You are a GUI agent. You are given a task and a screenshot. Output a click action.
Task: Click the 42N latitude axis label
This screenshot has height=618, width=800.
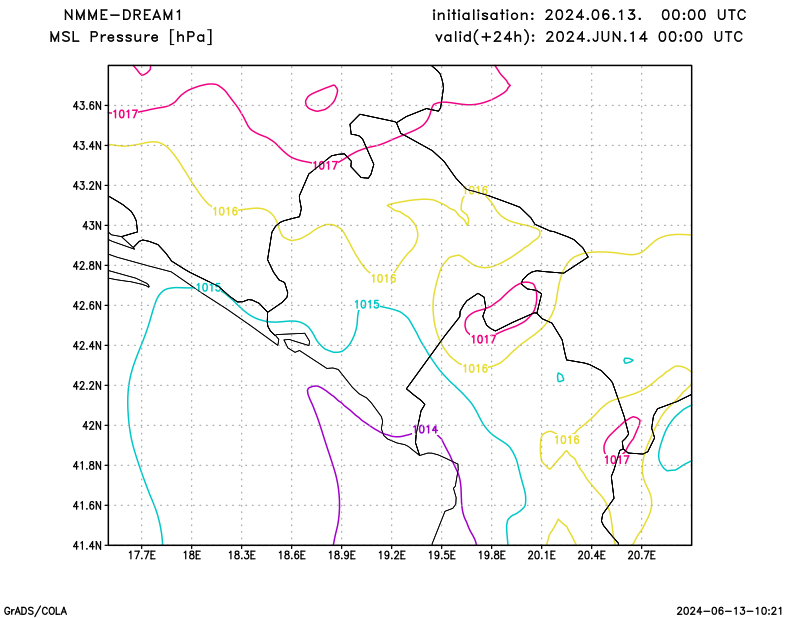coord(92,425)
